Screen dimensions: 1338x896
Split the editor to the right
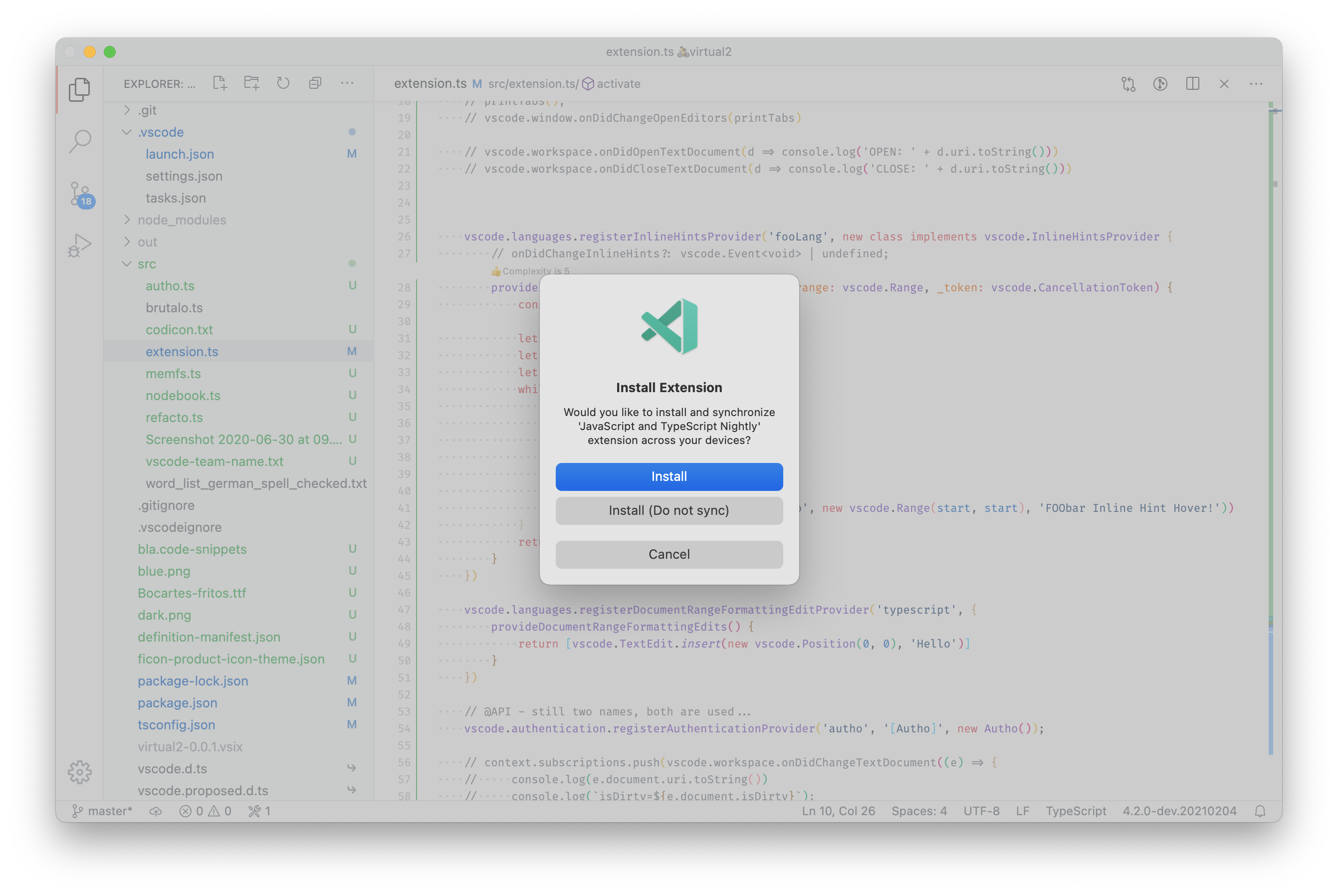pos(1192,84)
